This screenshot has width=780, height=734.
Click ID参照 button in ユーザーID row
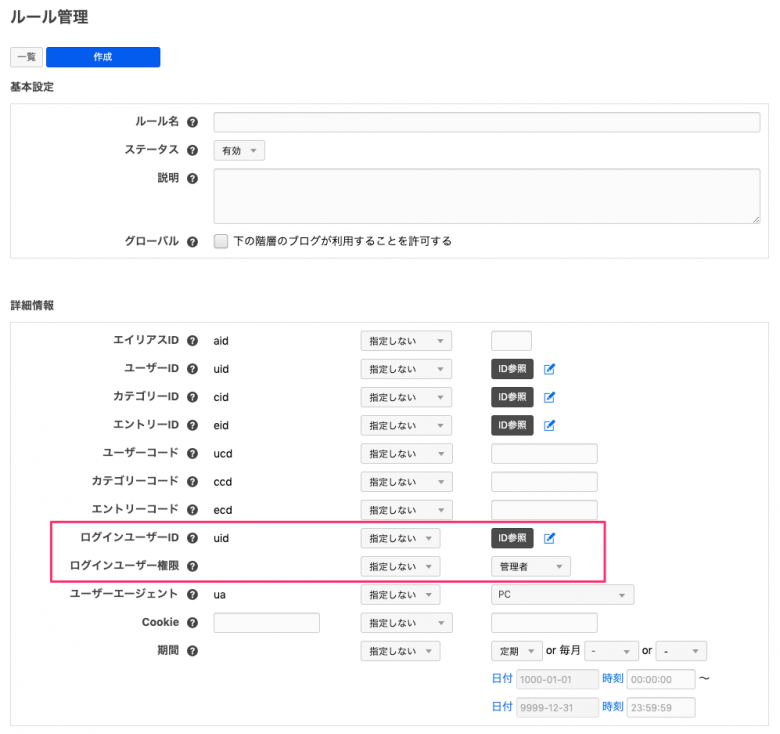pyautogui.click(x=512, y=369)
